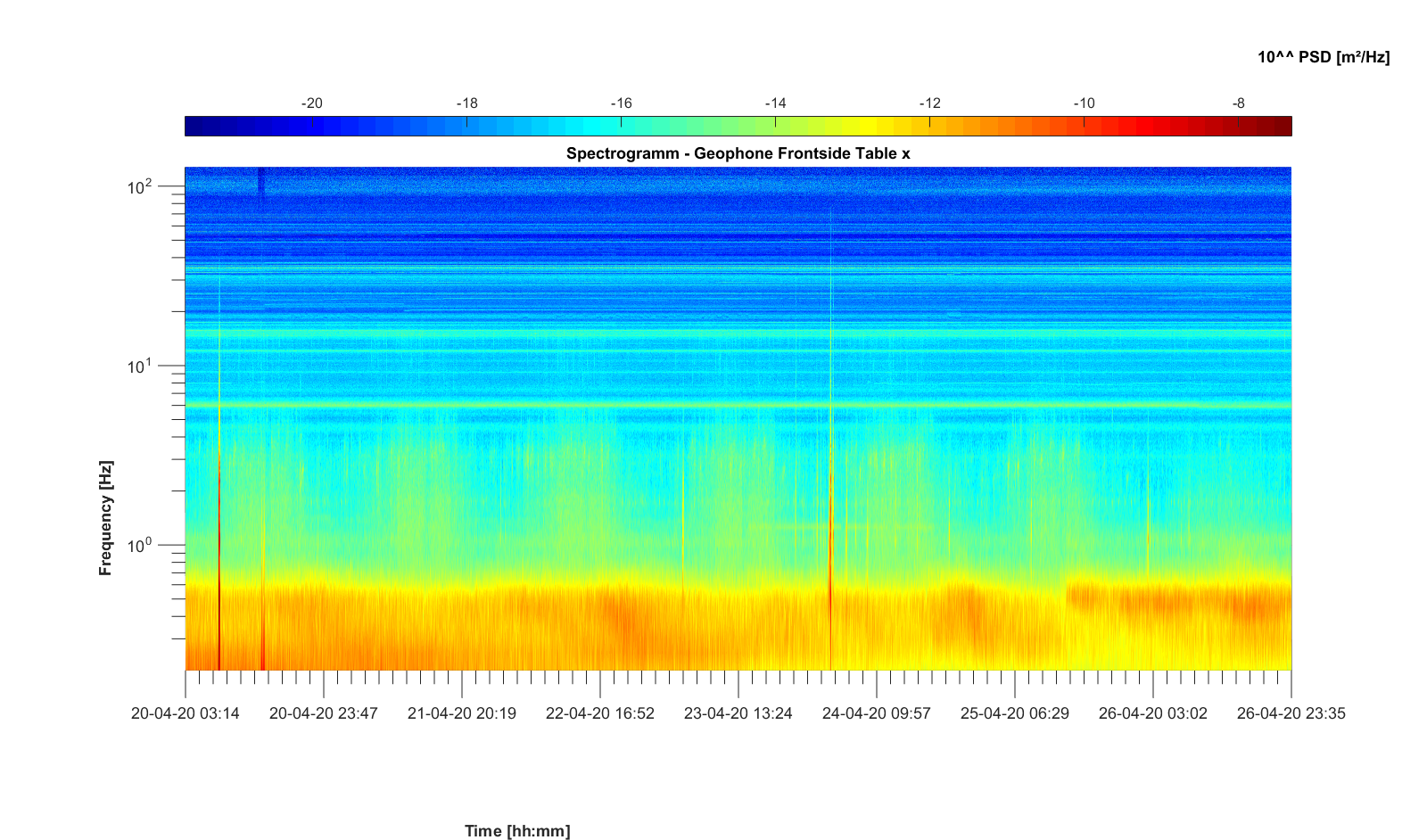
Task: Click the '24-04-20 09:57' time tick label
Action: coord(876,713)
